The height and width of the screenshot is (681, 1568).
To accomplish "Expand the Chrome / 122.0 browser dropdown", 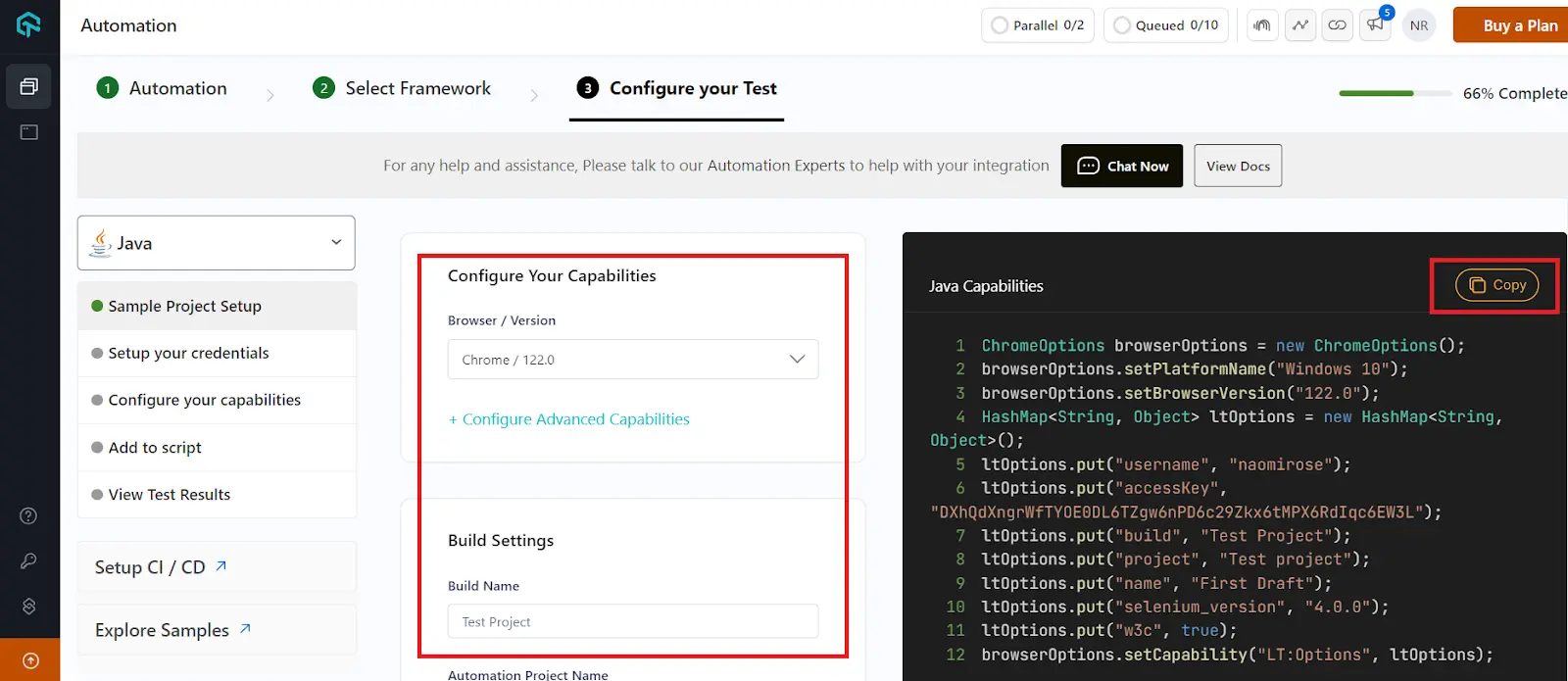I will pyautogui.click(x=633, y=360).
